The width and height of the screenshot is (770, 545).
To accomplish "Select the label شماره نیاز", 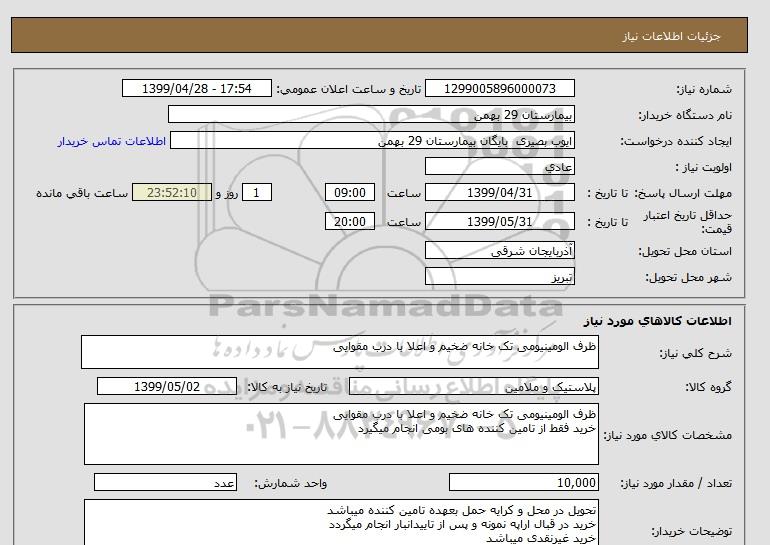I will coord(704,89).
